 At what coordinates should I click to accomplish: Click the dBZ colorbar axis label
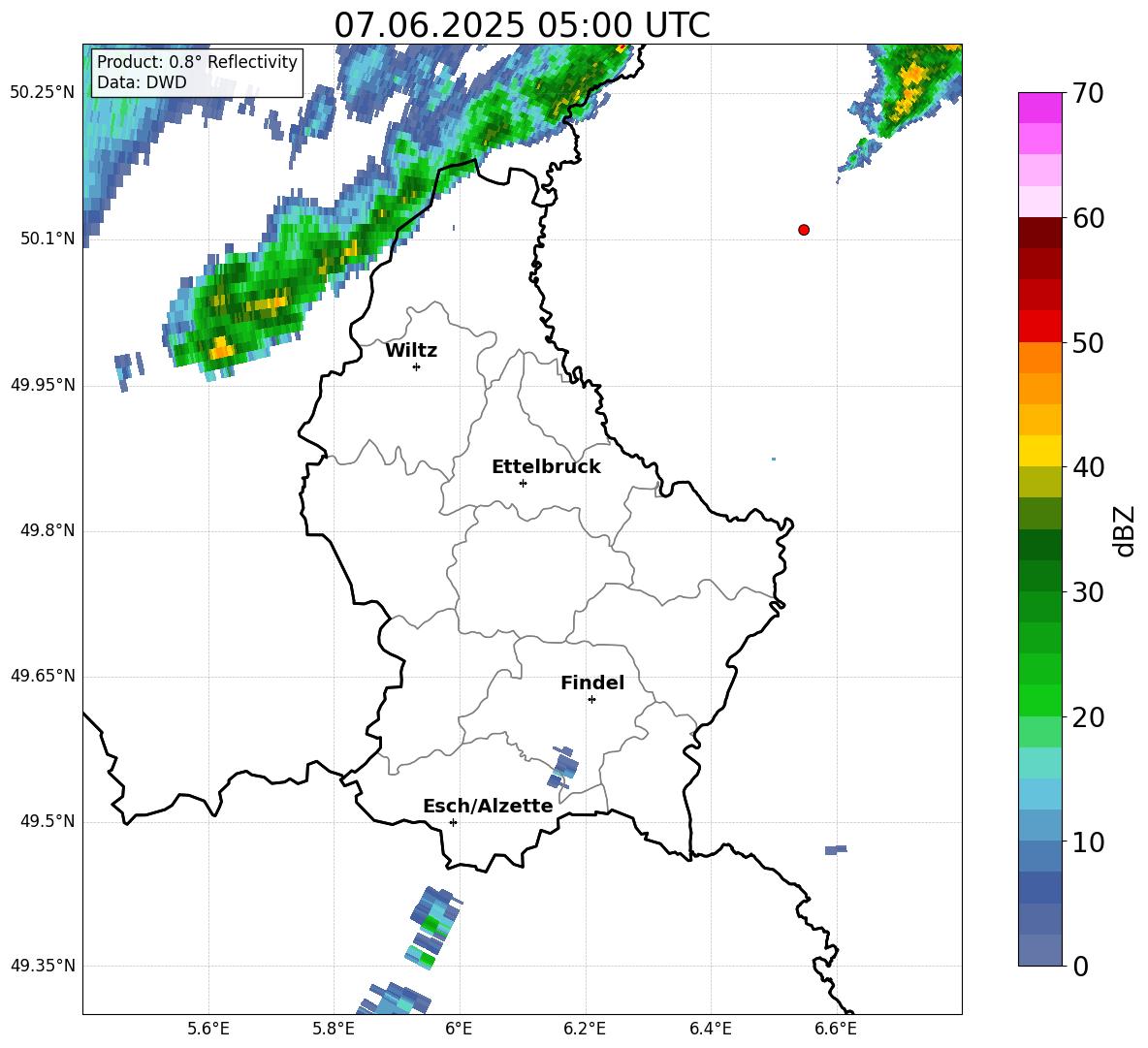pyautogui.click(x=1123, y=530)
